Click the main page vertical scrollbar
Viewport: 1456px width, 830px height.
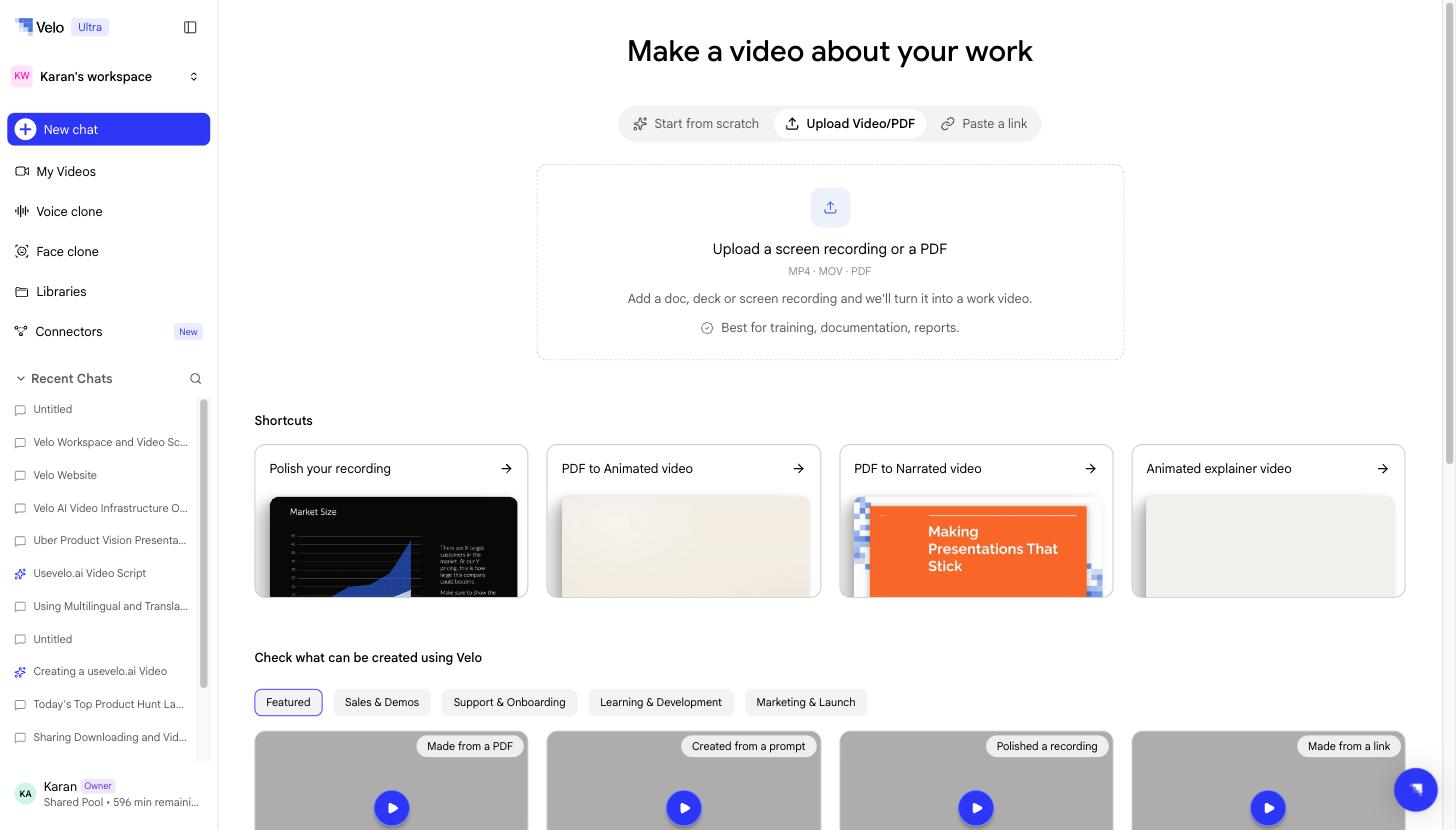tap(1450, 232)
